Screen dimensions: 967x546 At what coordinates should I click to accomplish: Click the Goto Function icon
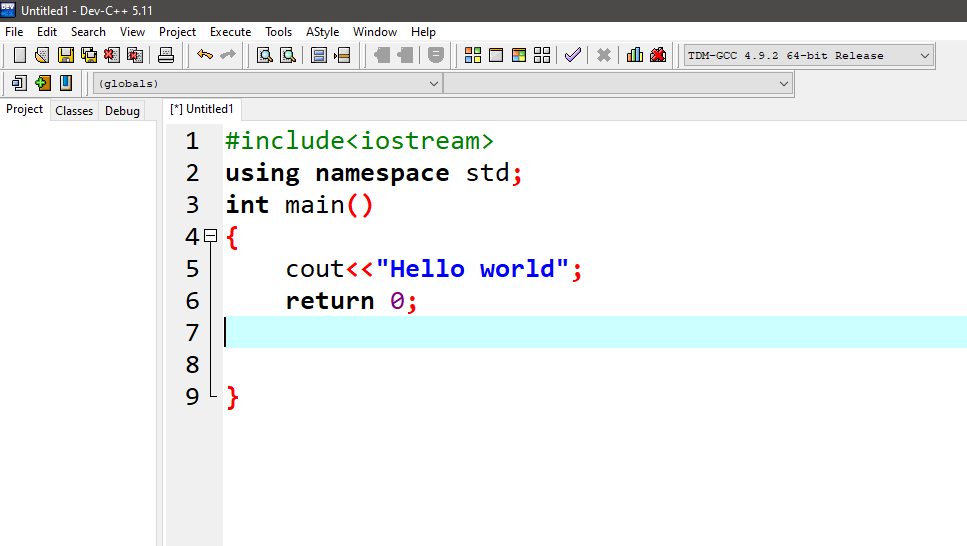pos(319,56)
